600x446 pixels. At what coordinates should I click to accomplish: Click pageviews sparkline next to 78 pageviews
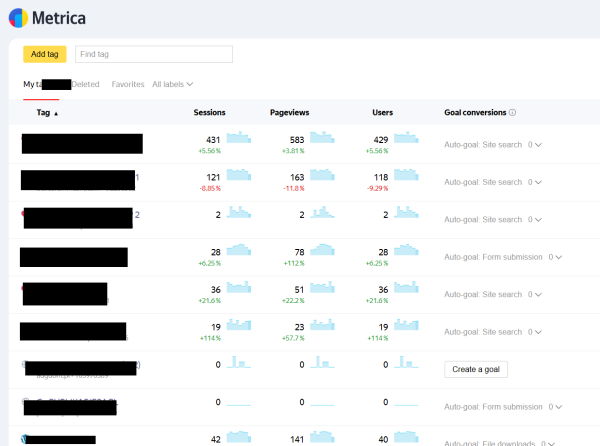[323, 250]
